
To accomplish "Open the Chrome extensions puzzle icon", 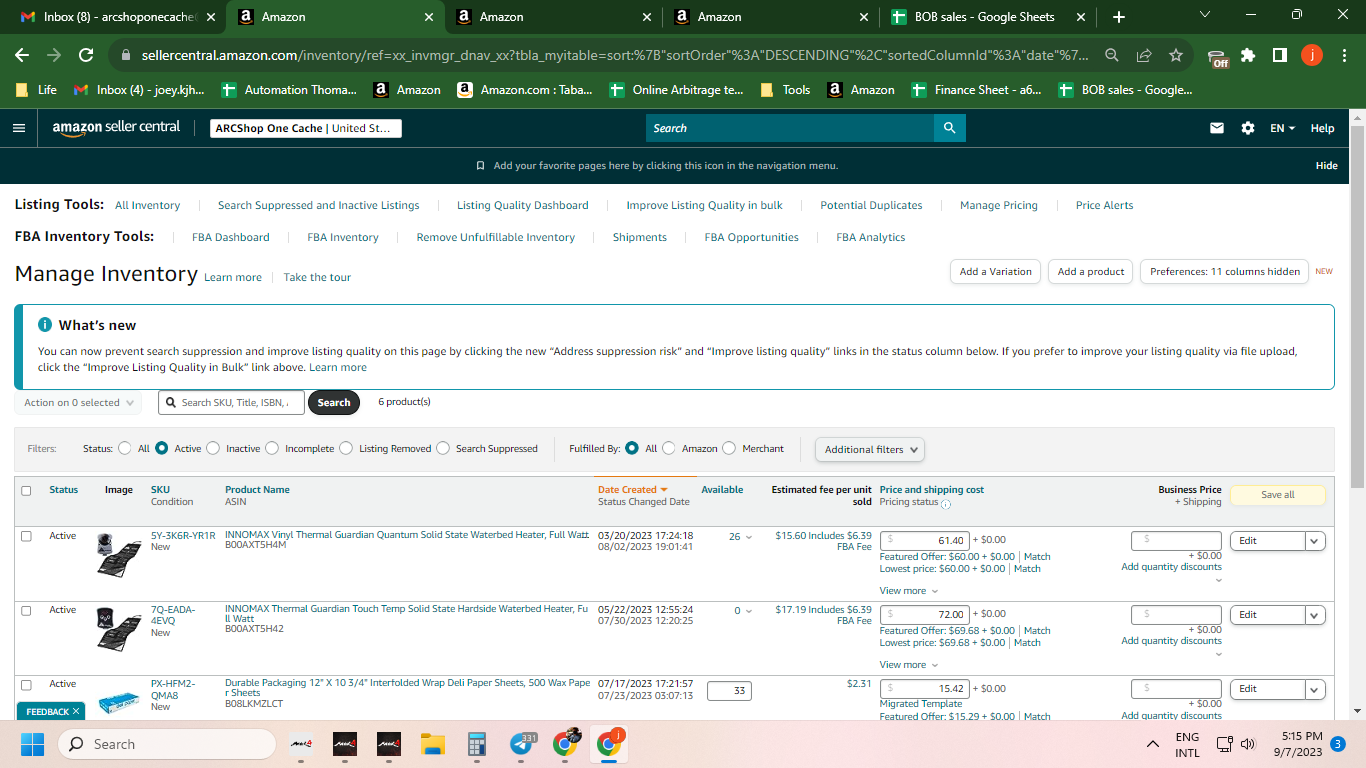I will click(x=1248, y=55).
